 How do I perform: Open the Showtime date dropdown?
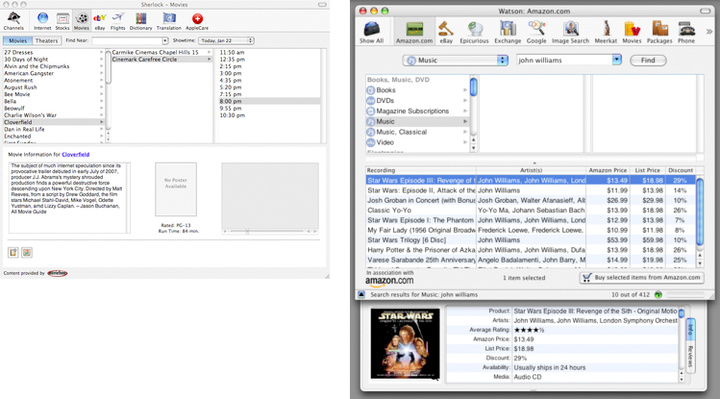coord(226,41)
